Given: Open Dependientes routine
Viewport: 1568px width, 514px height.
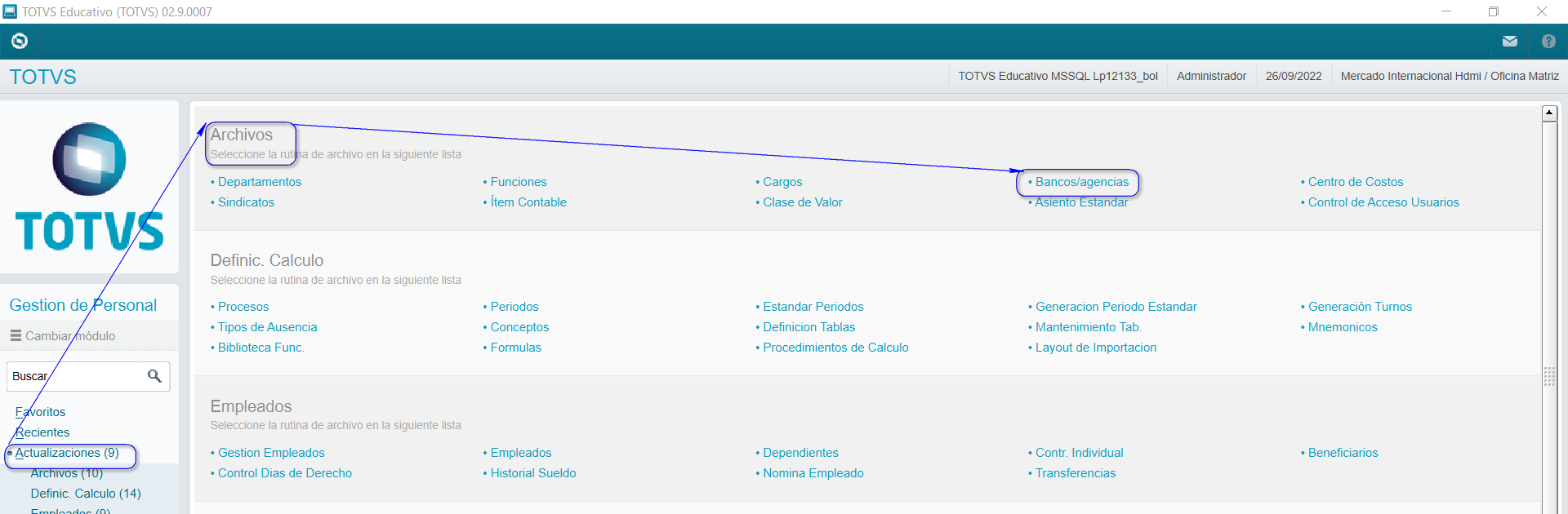Looking at the screenshot, I should 800,453.
